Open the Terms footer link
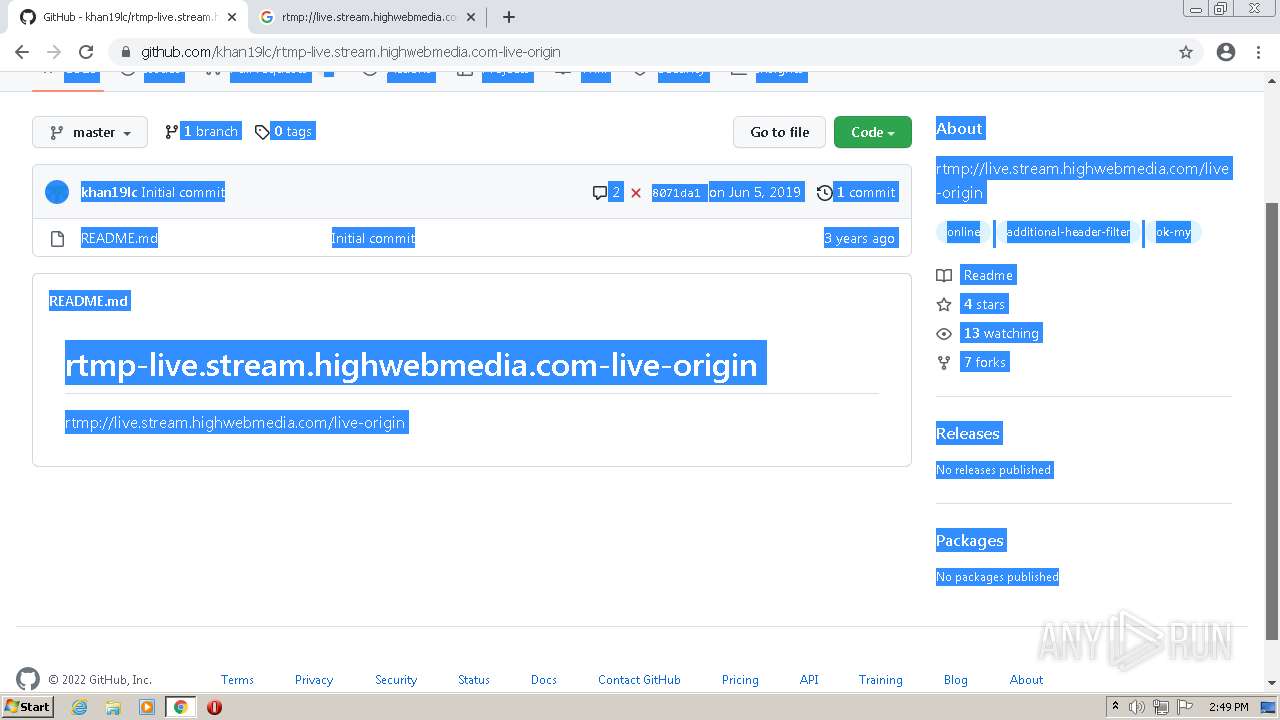This screenshot has height=720, width=1280. 237,679
